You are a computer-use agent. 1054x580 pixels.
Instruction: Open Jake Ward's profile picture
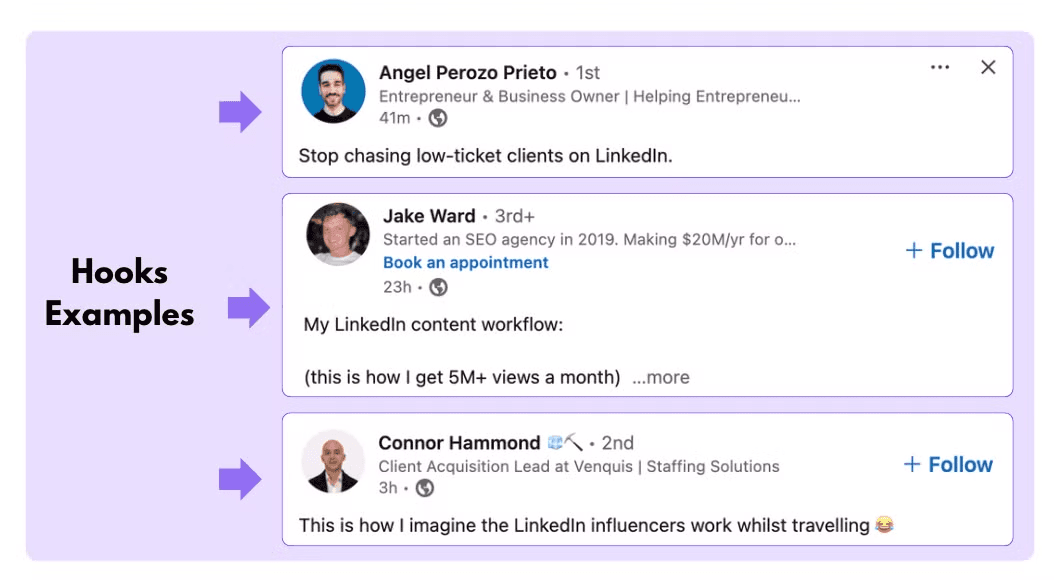click(x=338, y=234)
